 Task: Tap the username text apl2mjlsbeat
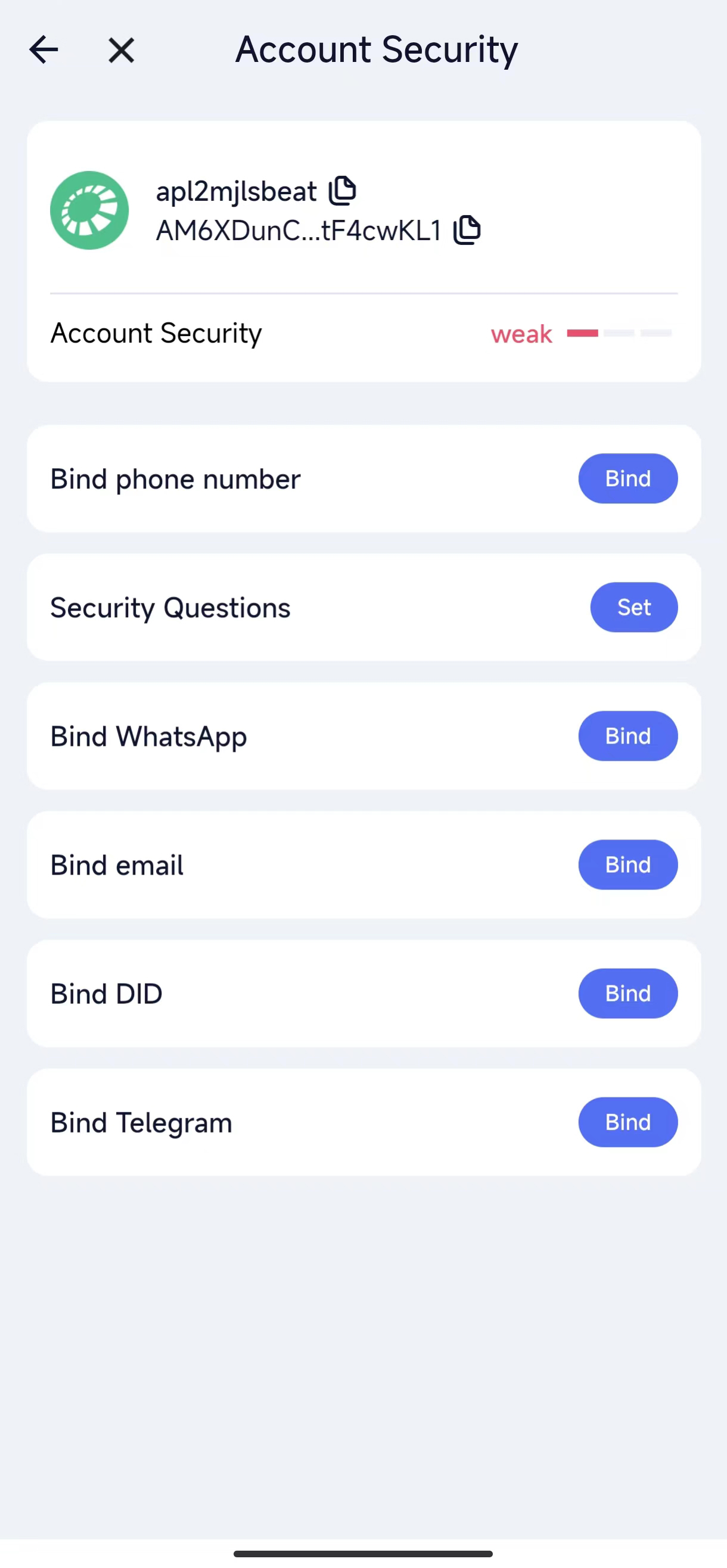coord(236,192)
